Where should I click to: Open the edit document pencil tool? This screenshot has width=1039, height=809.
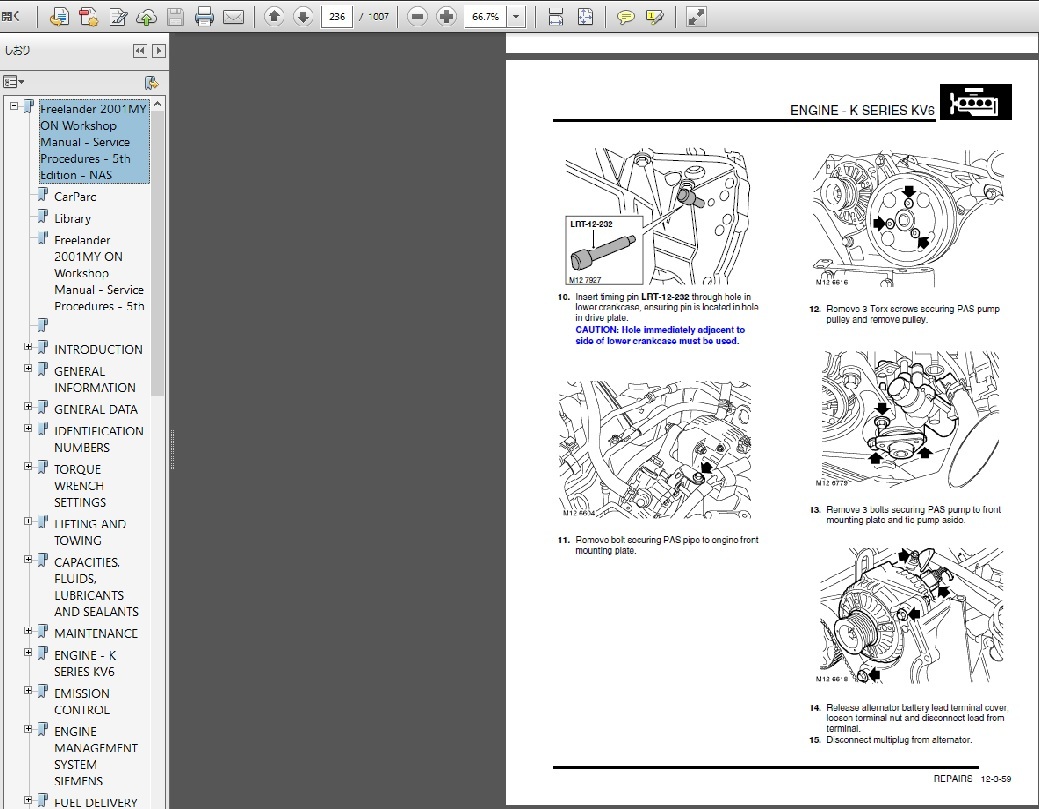click(x=118, y=17)
